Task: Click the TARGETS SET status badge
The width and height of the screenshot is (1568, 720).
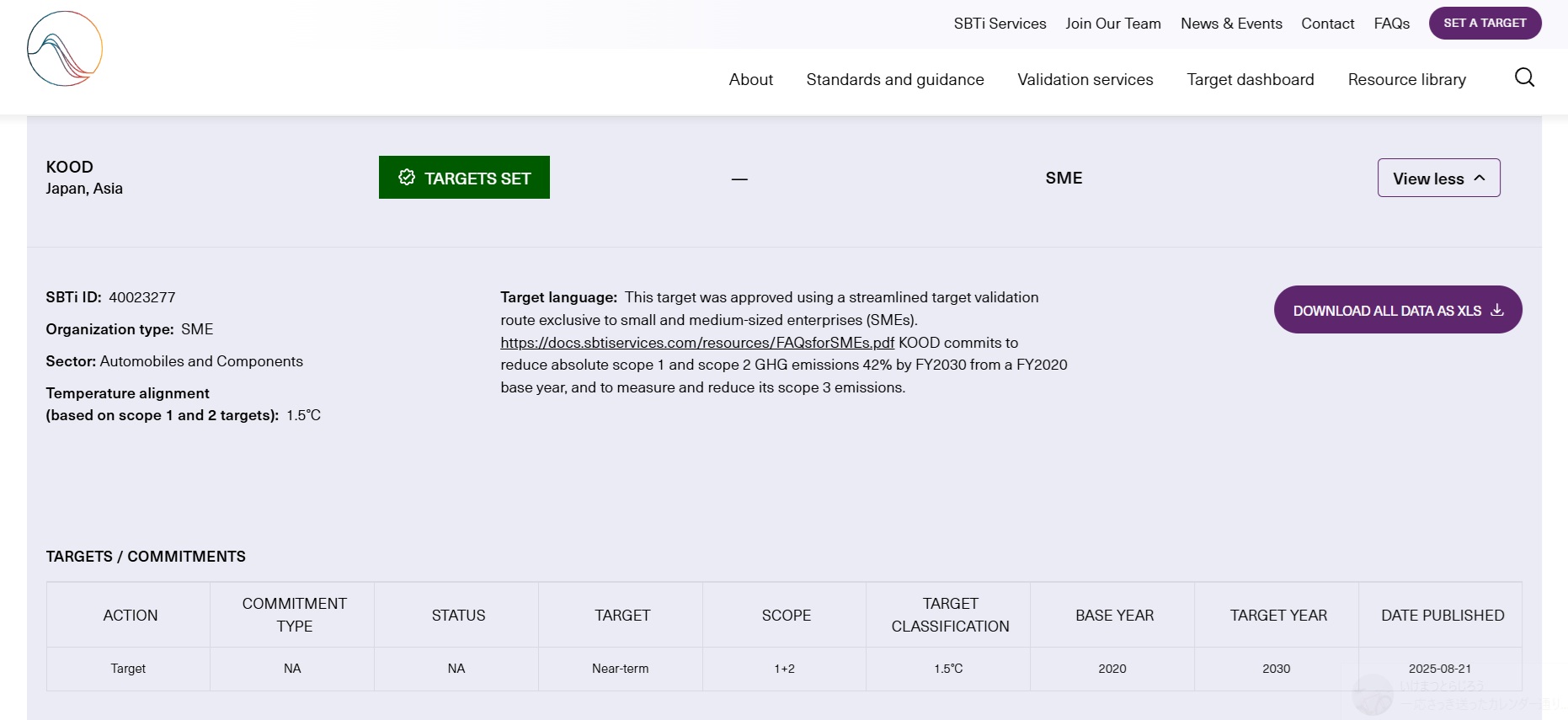Action: pyautogui.click(x=464, y=178)
